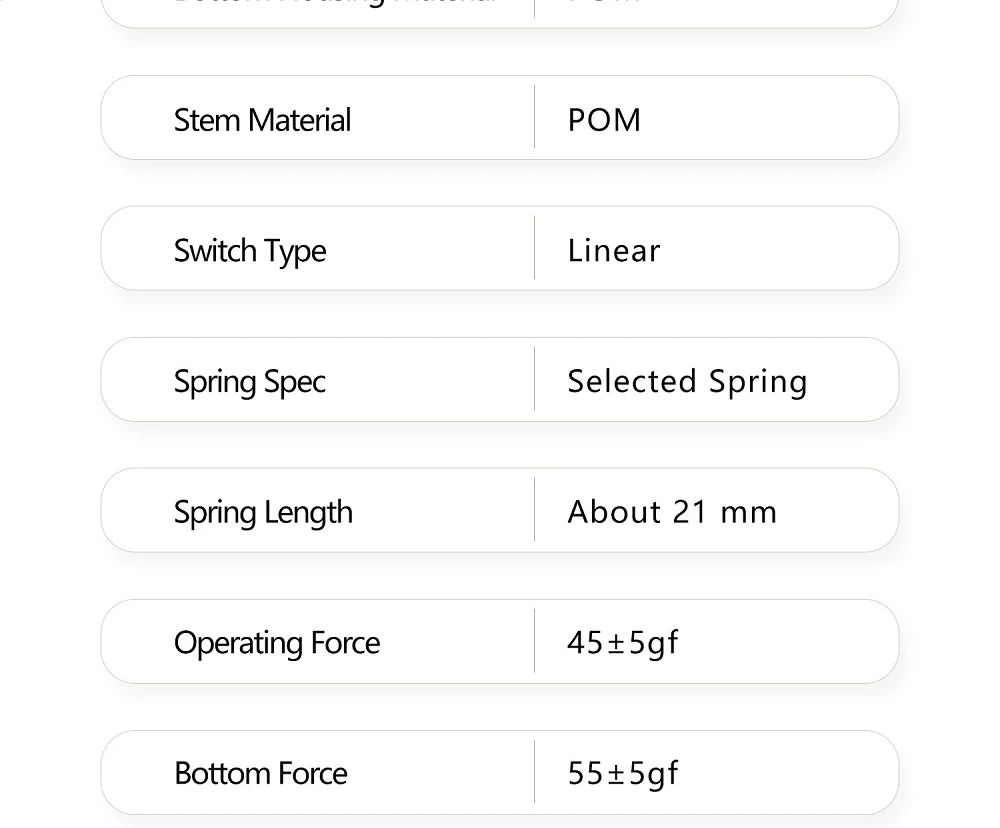Click the Switch Type label
The height and width of the screenshot is (828, 1000).
(250, 251)
